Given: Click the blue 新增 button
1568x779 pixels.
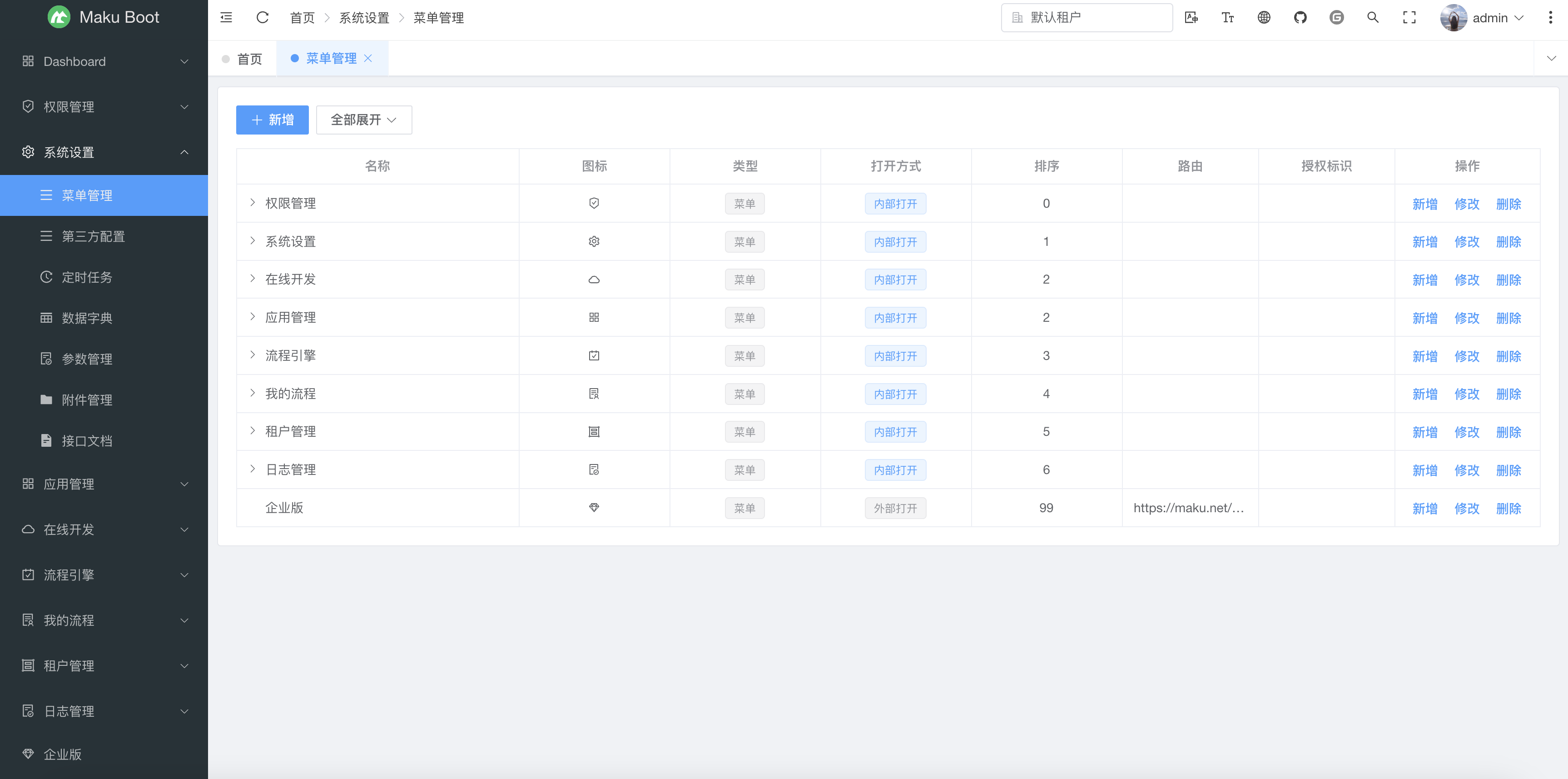Looking at the screenshot, I should pyautogui.click(x=272, y=120).
